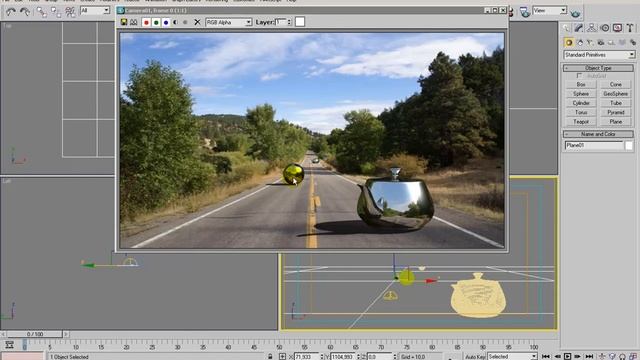The width and height of the screenshot is (640, 360).
Task: Toggle absolute/offset transform type-in mode
Action: point(282,356)
